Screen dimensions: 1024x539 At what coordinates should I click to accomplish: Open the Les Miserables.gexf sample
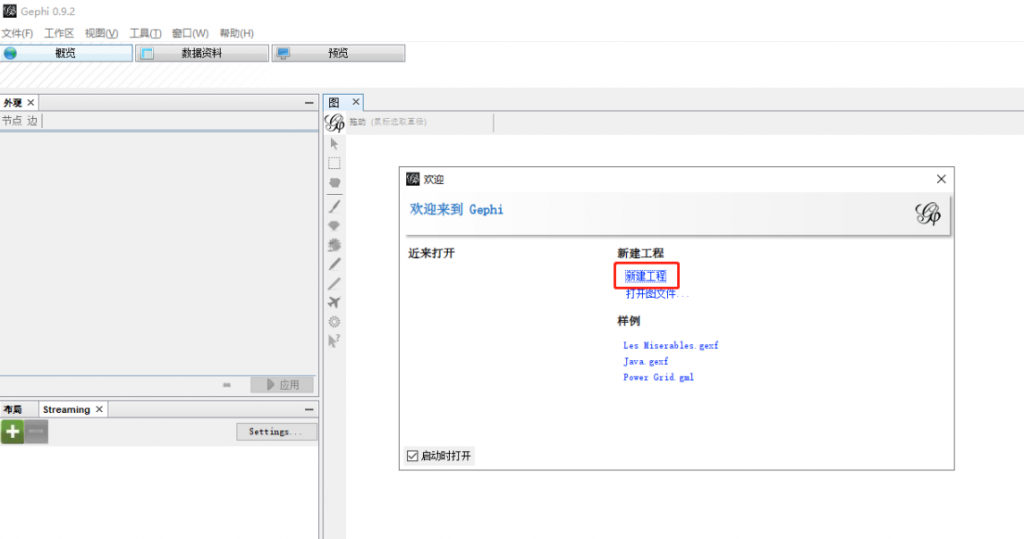tap(671, 346)
